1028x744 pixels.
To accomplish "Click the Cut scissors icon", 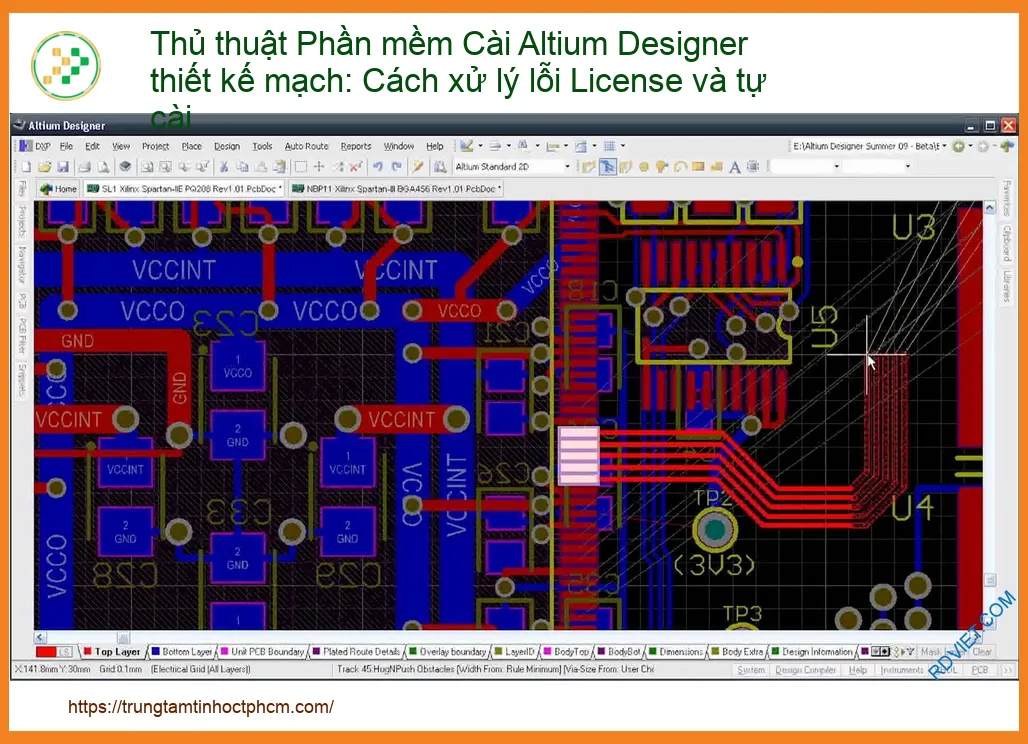I will [224, 167].
